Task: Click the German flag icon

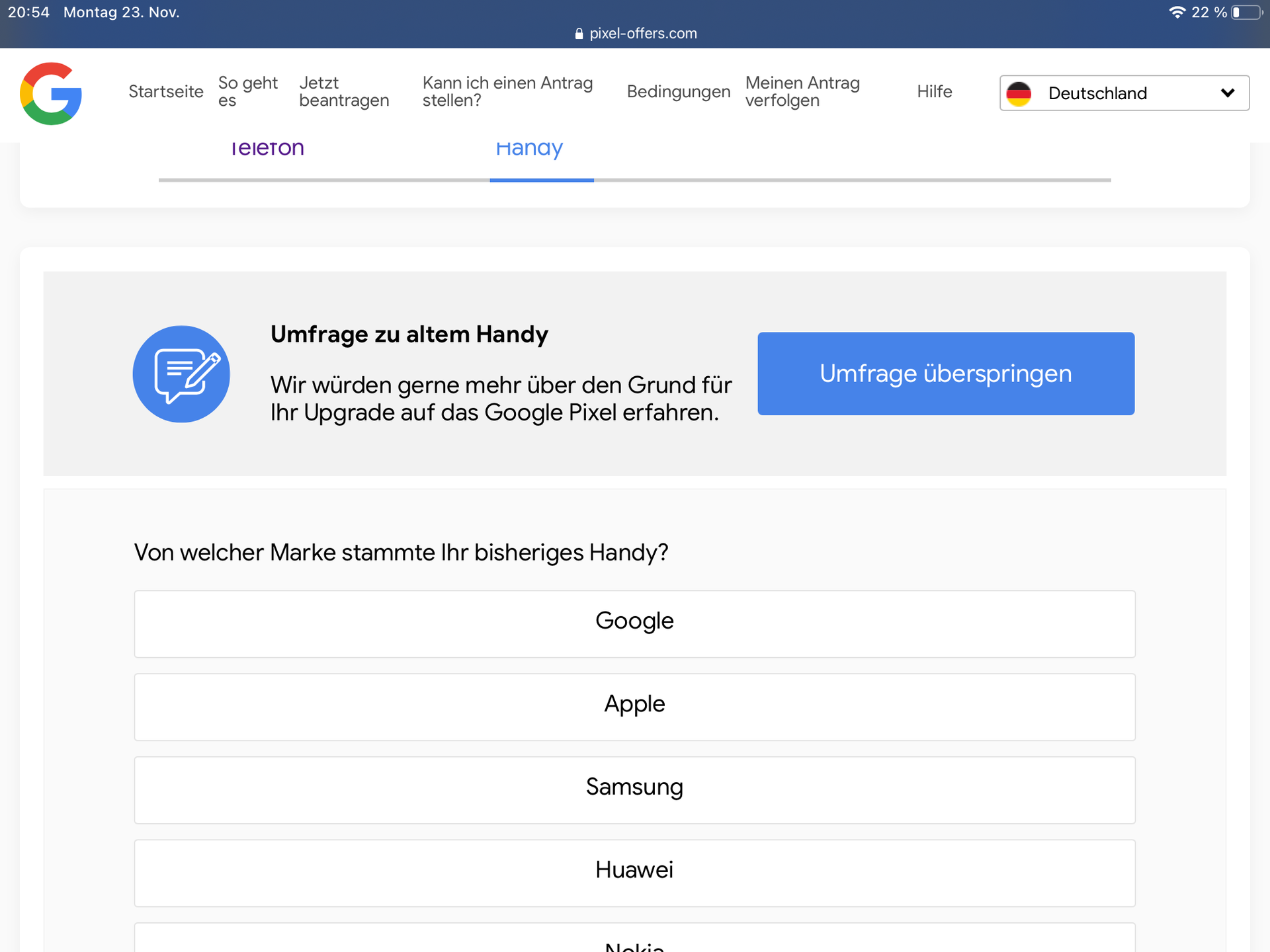Action: tap(1019, 93)
